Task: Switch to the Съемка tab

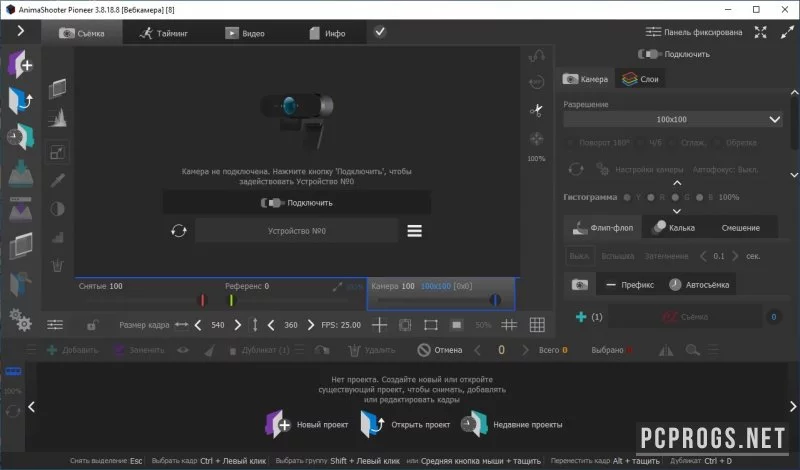Action: 82,33
